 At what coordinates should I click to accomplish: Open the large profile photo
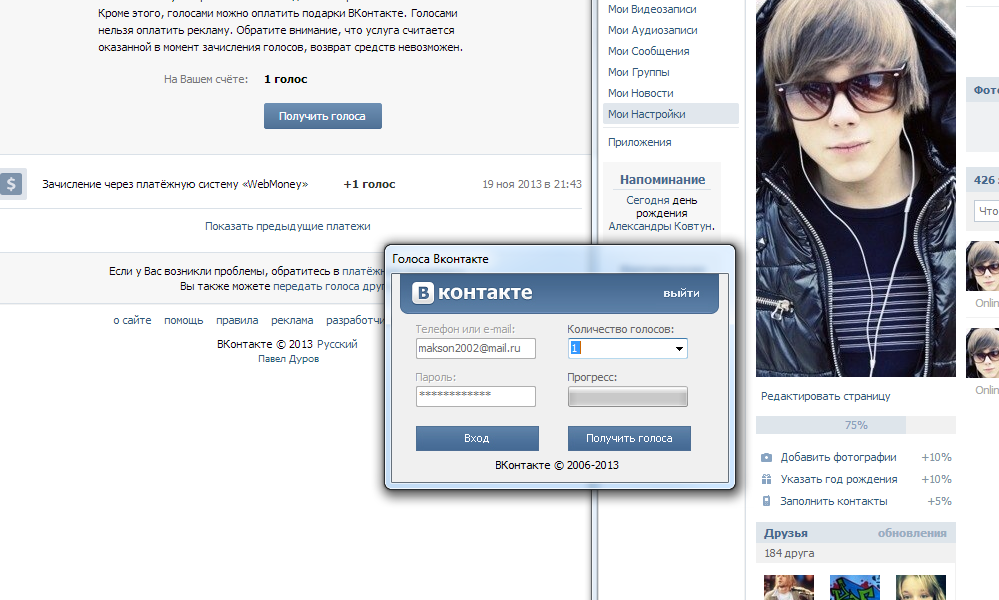(x=856, y=189)
